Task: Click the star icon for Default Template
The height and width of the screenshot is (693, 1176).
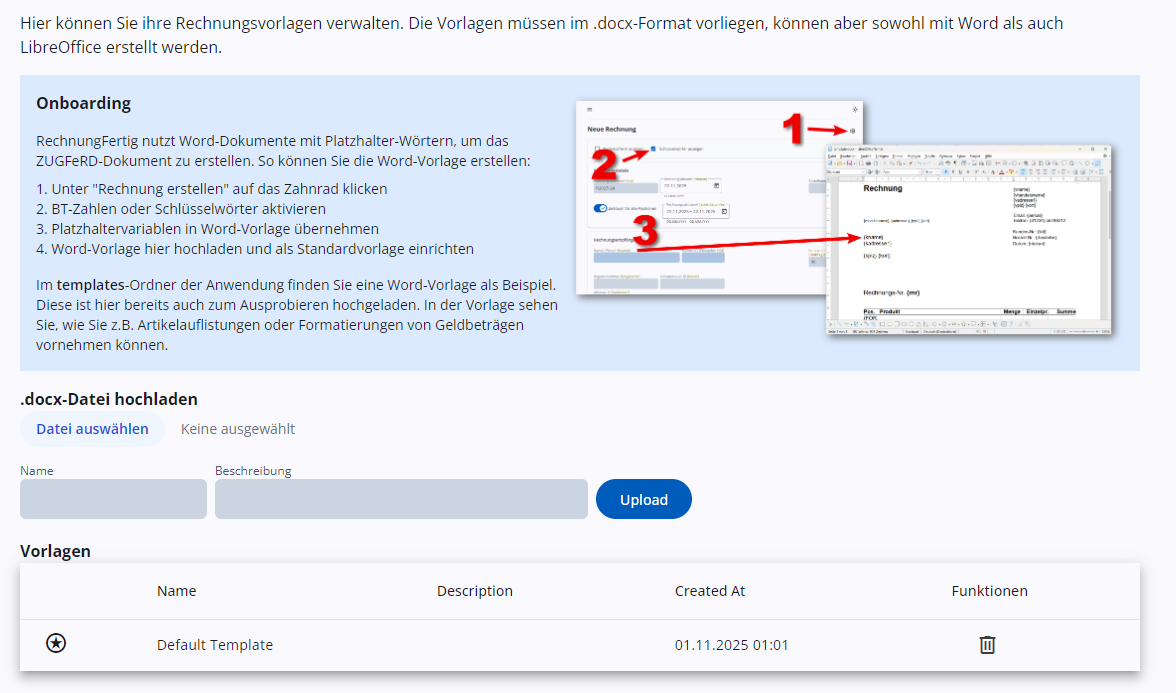Action: [x=56, y=644]
